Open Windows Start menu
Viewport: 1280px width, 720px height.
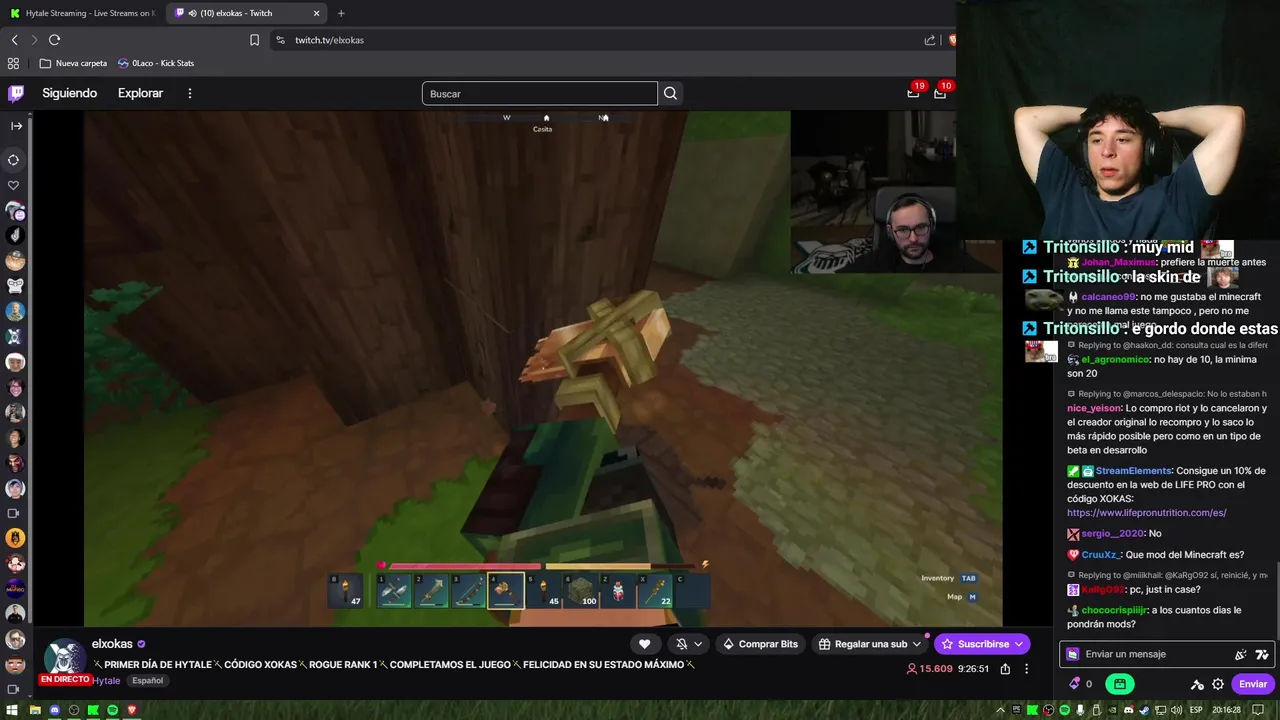(x=12, y=710)
